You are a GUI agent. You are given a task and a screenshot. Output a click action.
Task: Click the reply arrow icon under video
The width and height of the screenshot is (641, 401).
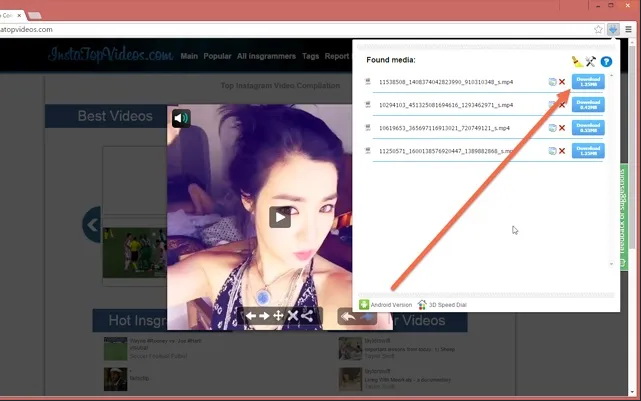(348, 316)
